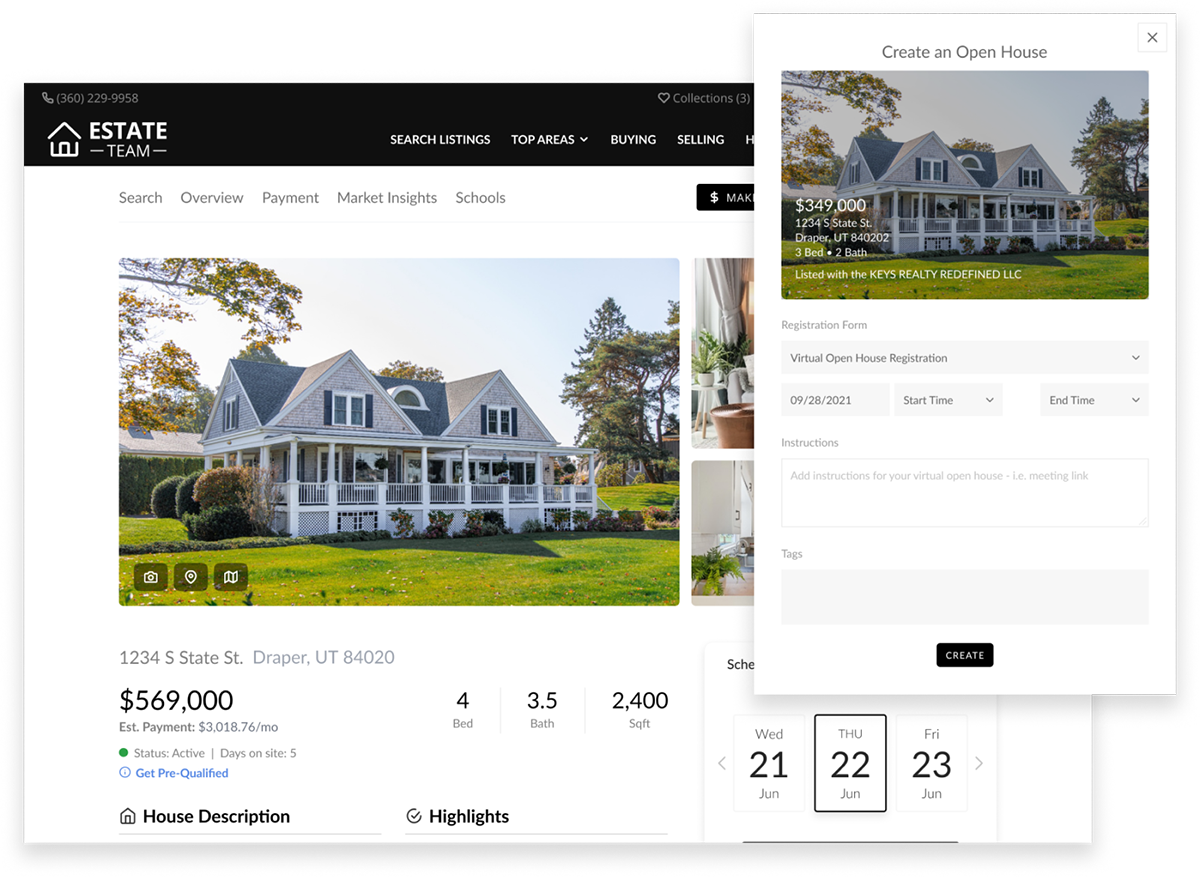Click the Instructions text area
This screenshot has height=878, width=1200.
point(965,492)
